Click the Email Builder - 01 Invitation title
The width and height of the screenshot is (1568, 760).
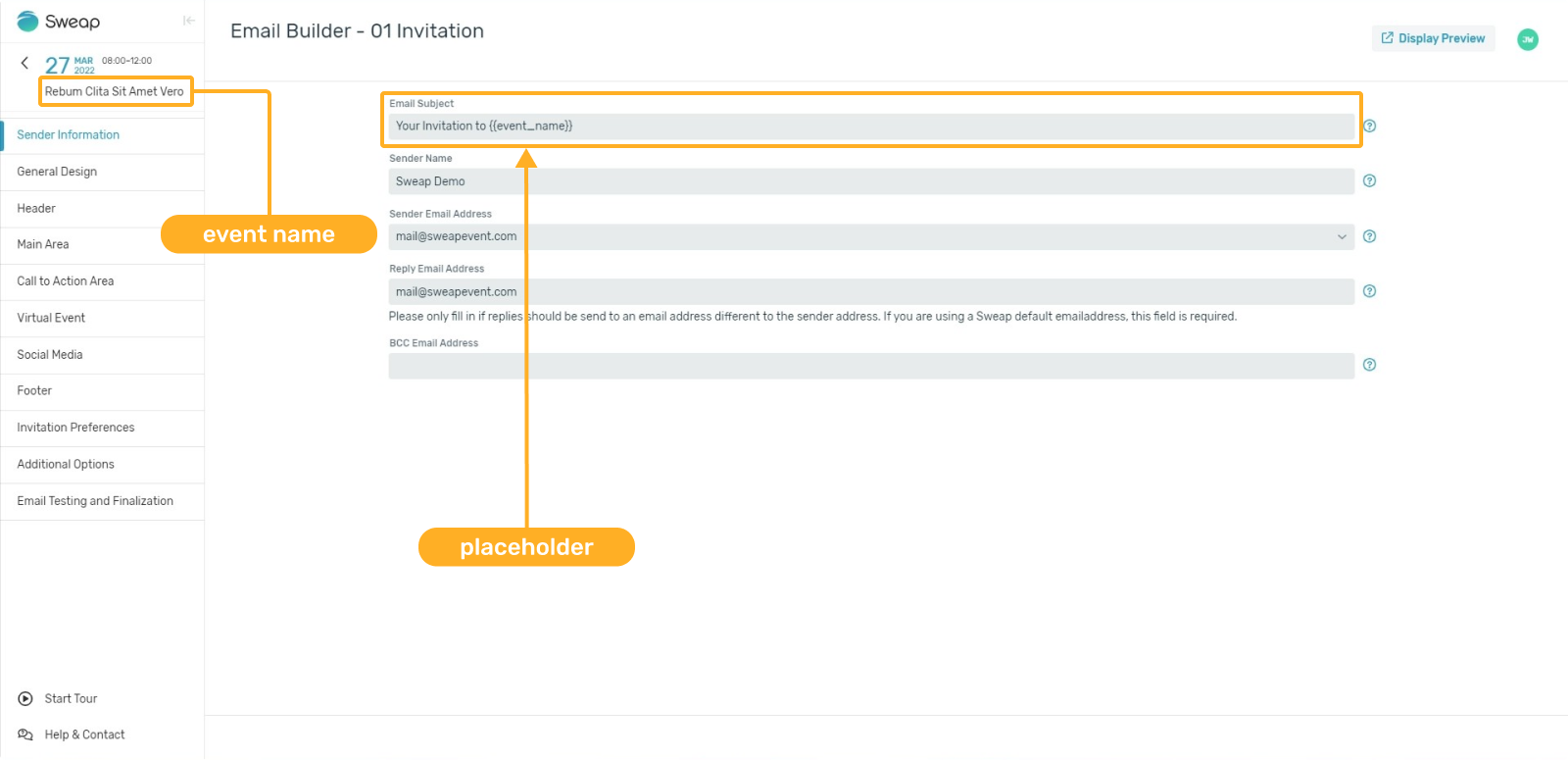pos(357,31)
